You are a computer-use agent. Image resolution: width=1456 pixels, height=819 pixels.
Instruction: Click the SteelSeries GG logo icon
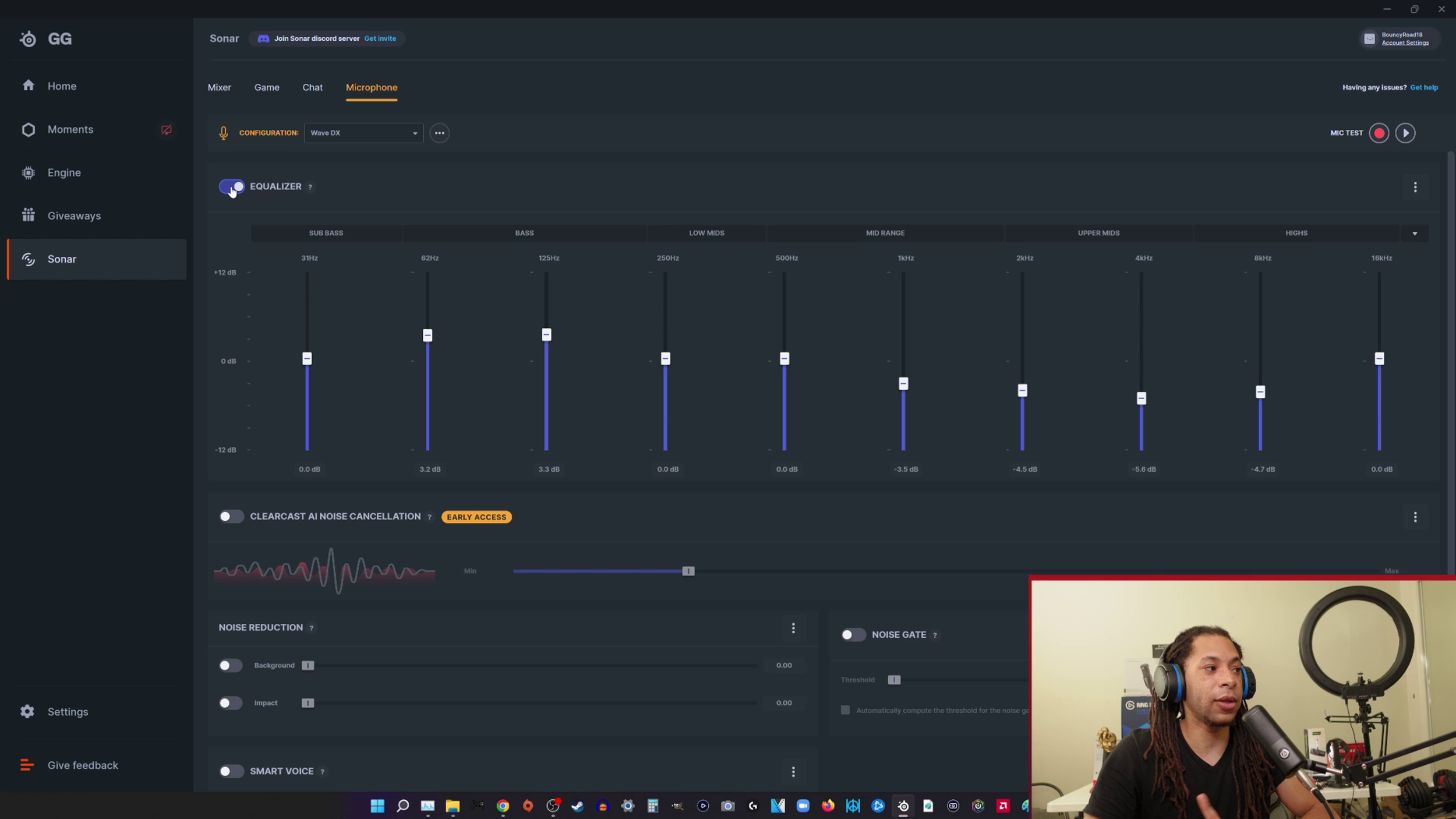(x=27, y=38)
